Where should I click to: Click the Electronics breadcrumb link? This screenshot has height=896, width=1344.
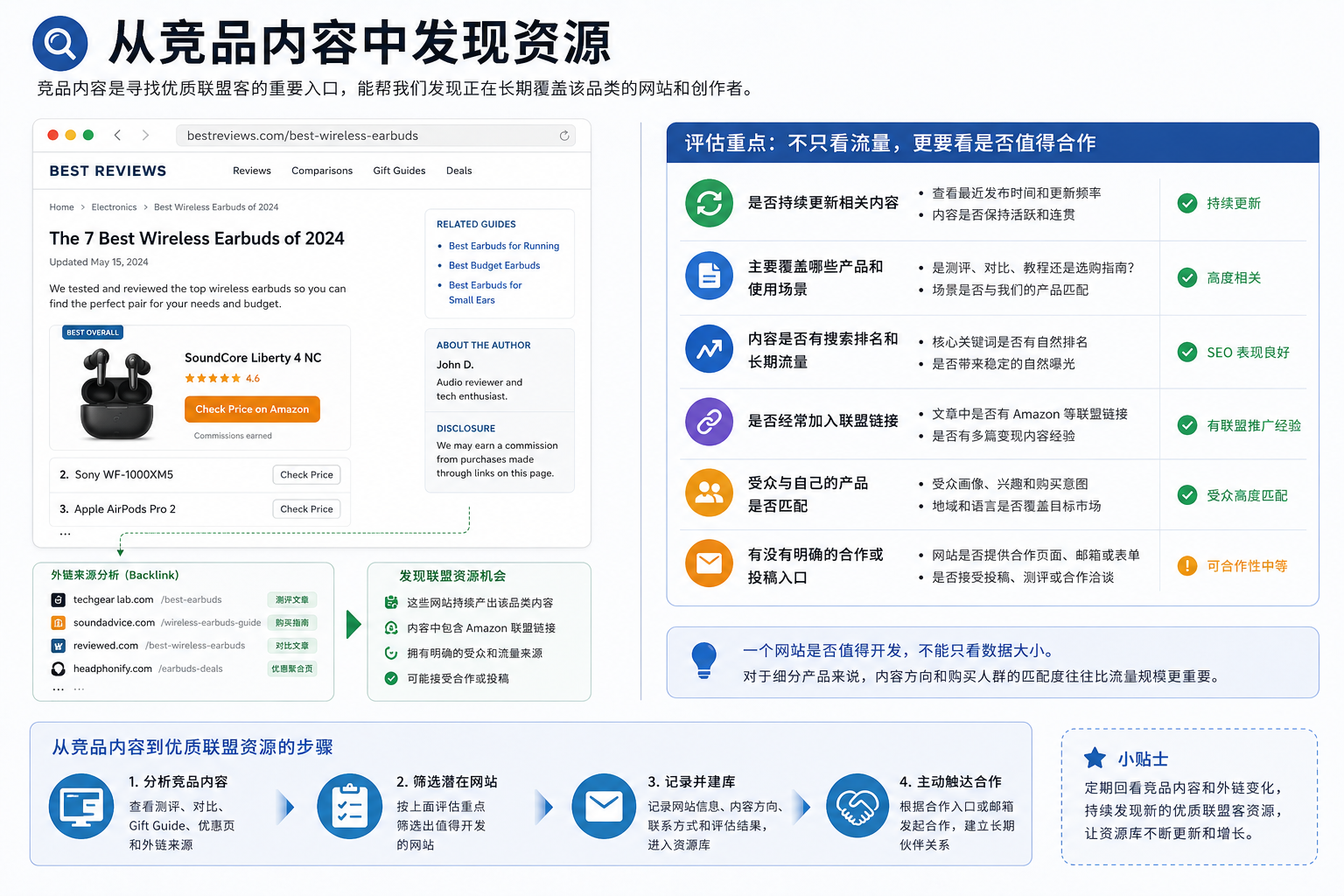point(114,207)
